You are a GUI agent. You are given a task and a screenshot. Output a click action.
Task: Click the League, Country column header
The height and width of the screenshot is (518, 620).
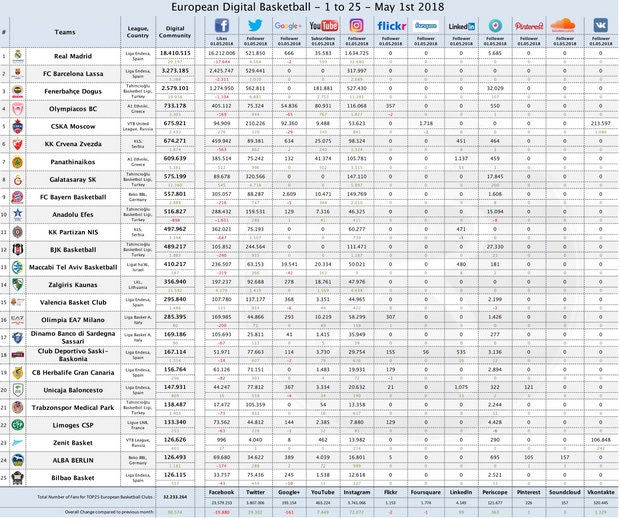138,32
